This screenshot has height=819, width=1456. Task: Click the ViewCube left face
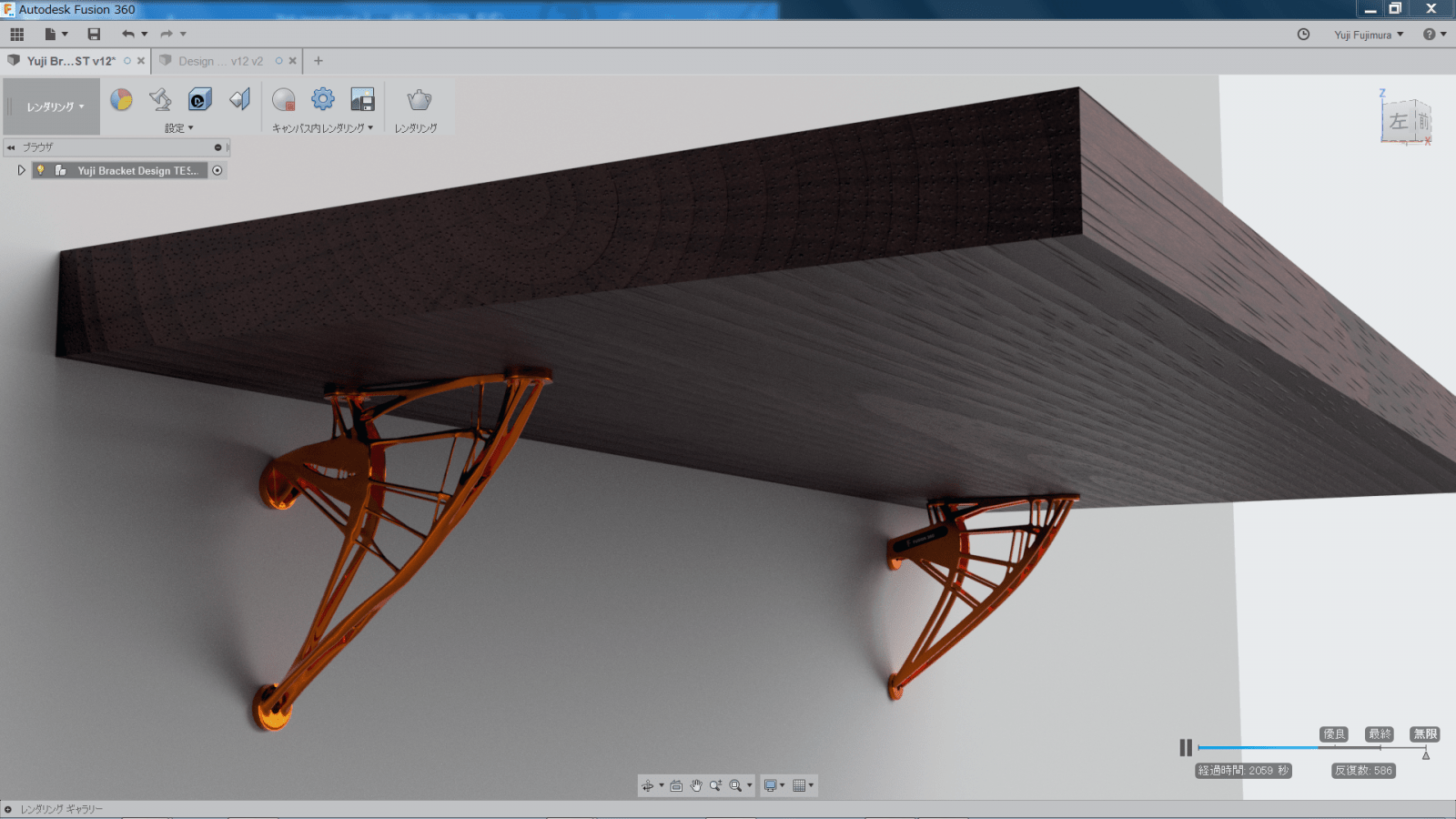pos(1397,121)
